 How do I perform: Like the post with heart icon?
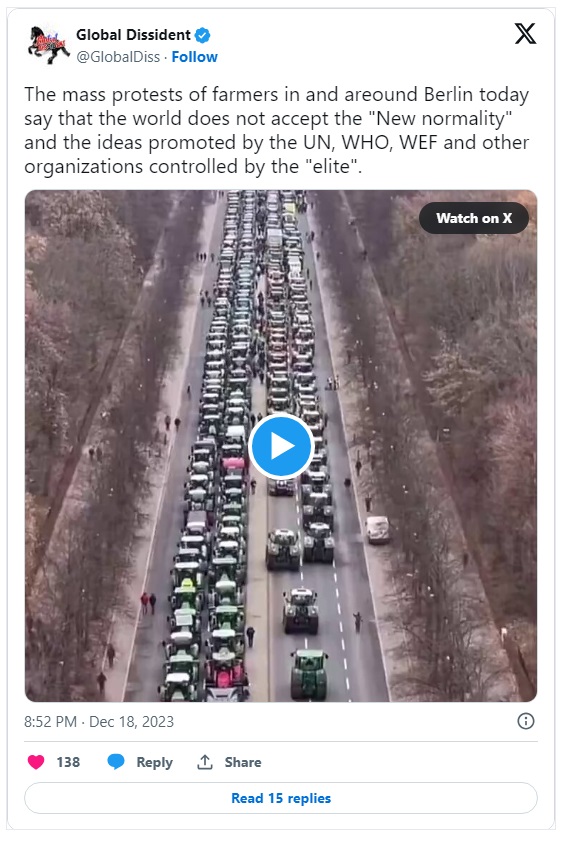pos(36,762)
